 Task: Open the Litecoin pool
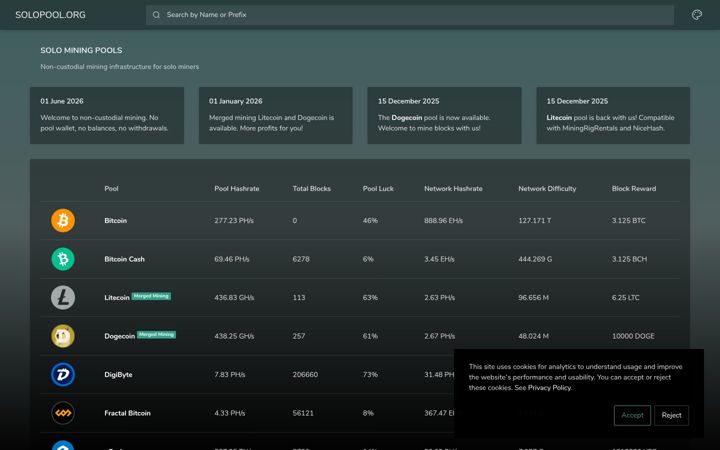click(x=117, y=298)
